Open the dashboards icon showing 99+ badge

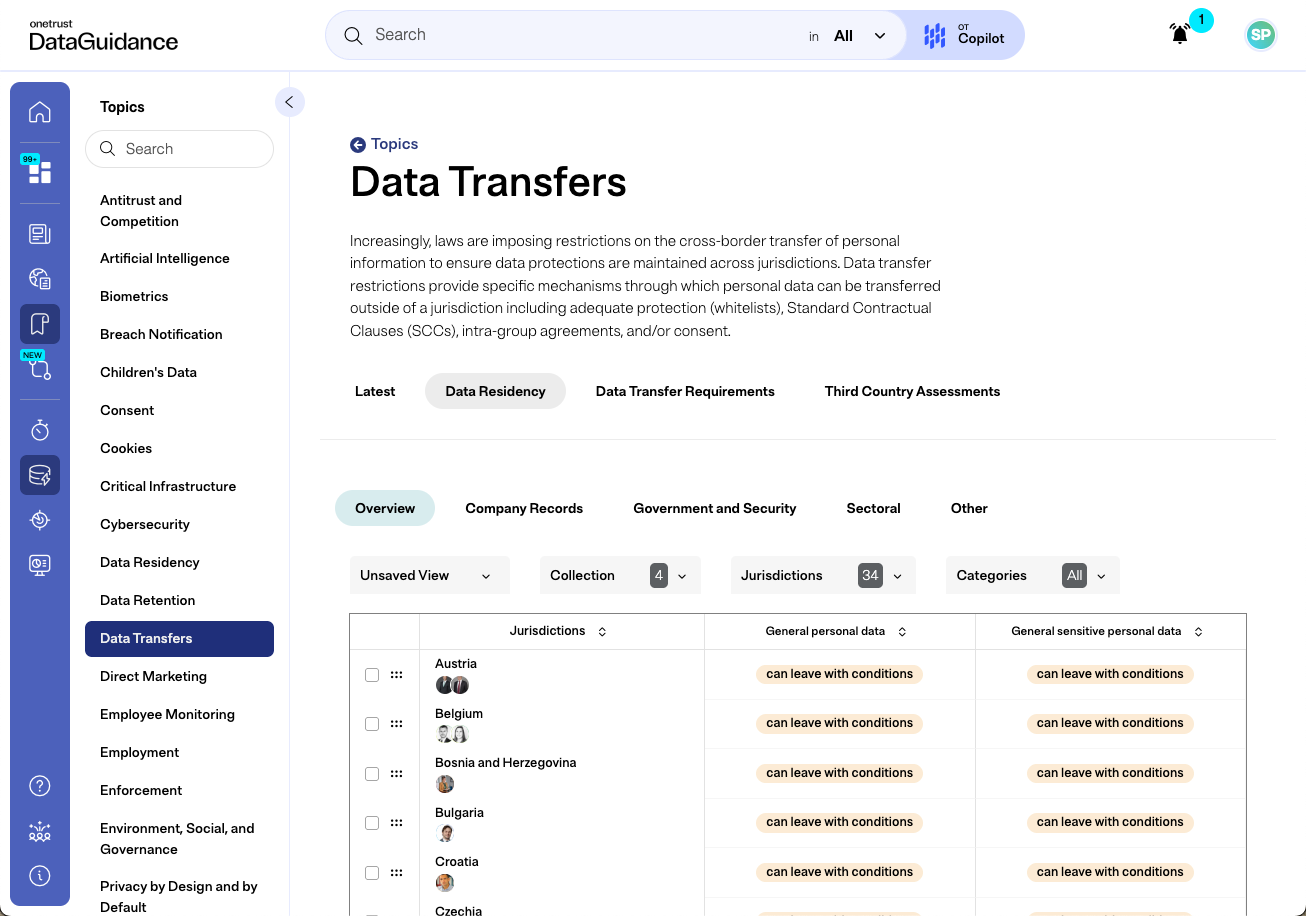pos(39,171)
